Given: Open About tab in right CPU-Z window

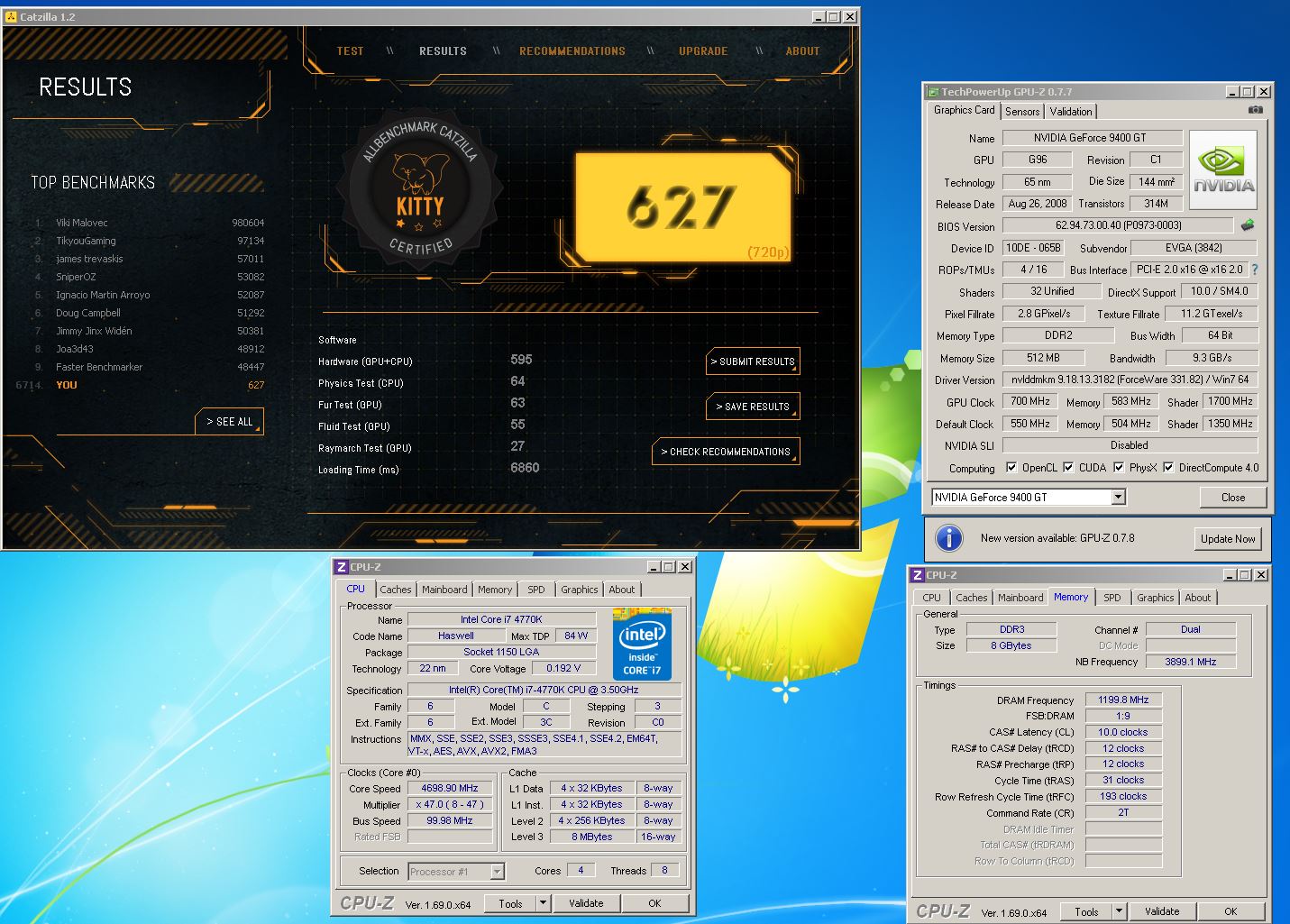Looking at the screenshot, I should tap(1198, 598).
